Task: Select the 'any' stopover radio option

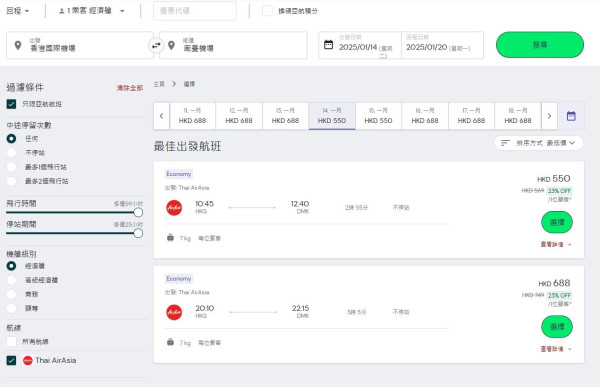Action: 11,139
